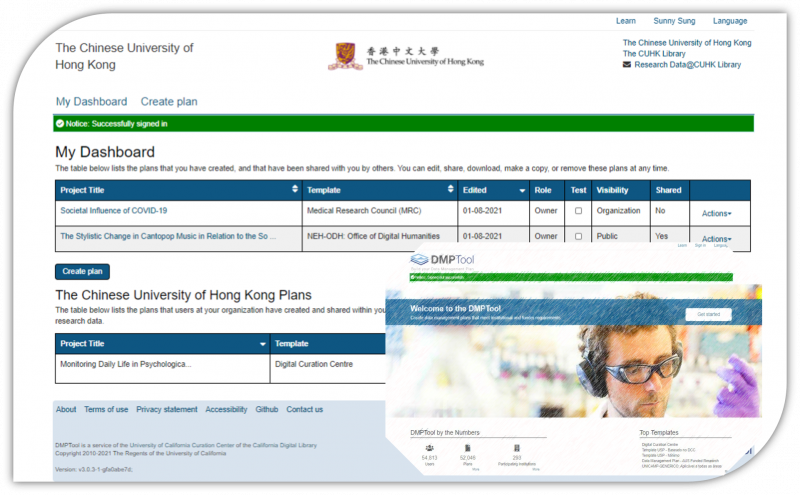Image resolution: width=800 pixels, height=495 pixels.
Task: Click the Participating Institutions building icon
Action: [x=516, y=448]
